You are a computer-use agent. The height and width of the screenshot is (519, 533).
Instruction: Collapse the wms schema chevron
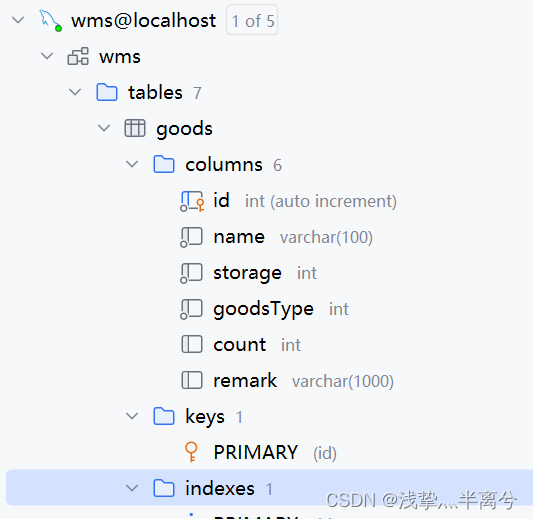[x=47, y=56]
